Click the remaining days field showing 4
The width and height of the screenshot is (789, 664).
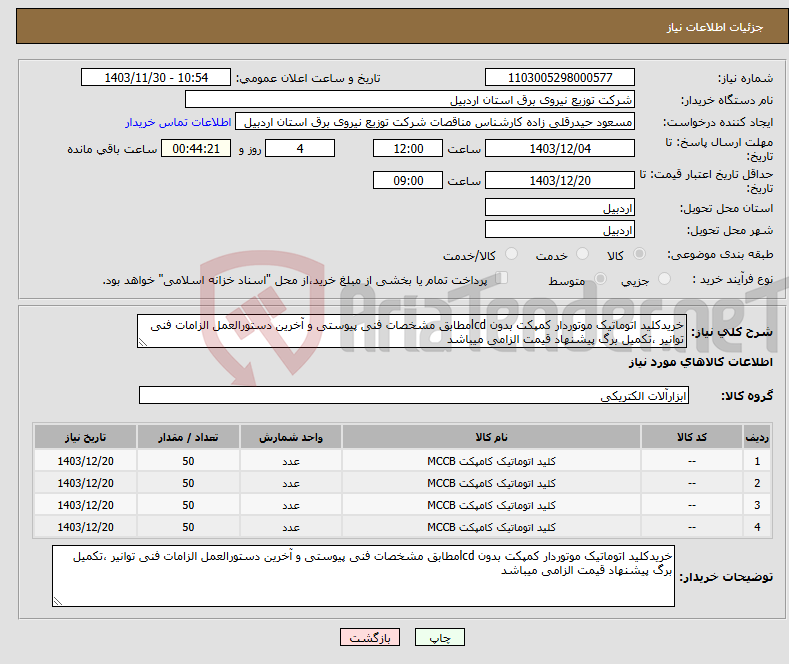click(300, 148)
